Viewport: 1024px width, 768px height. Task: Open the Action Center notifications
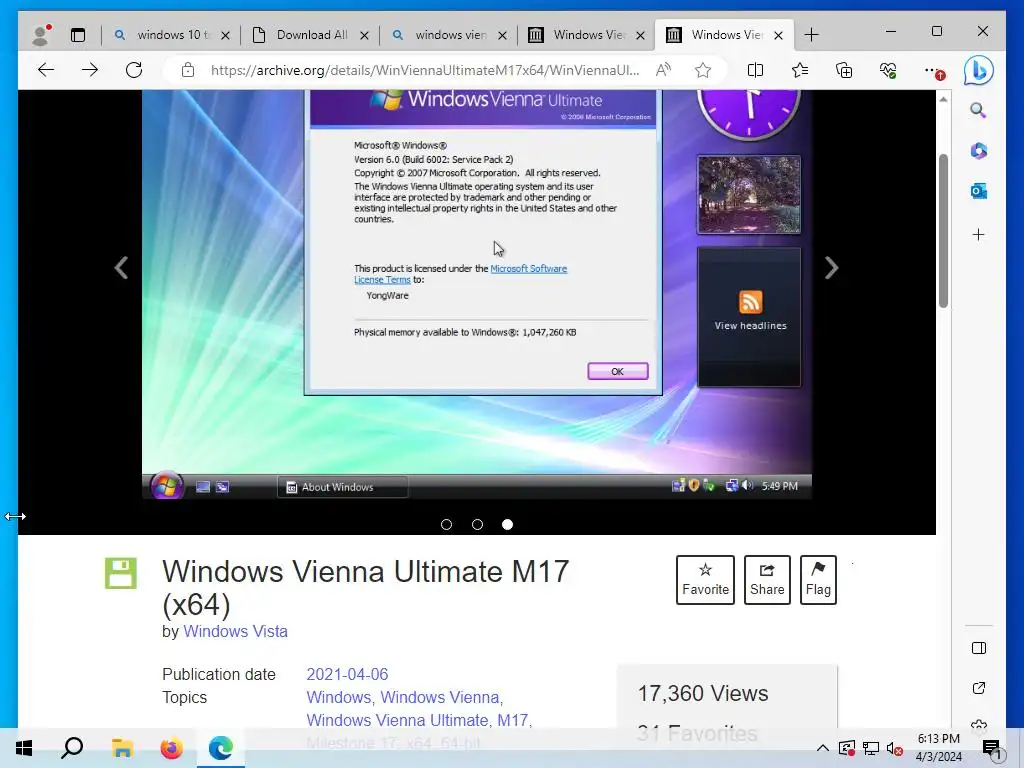click(991, 748)
